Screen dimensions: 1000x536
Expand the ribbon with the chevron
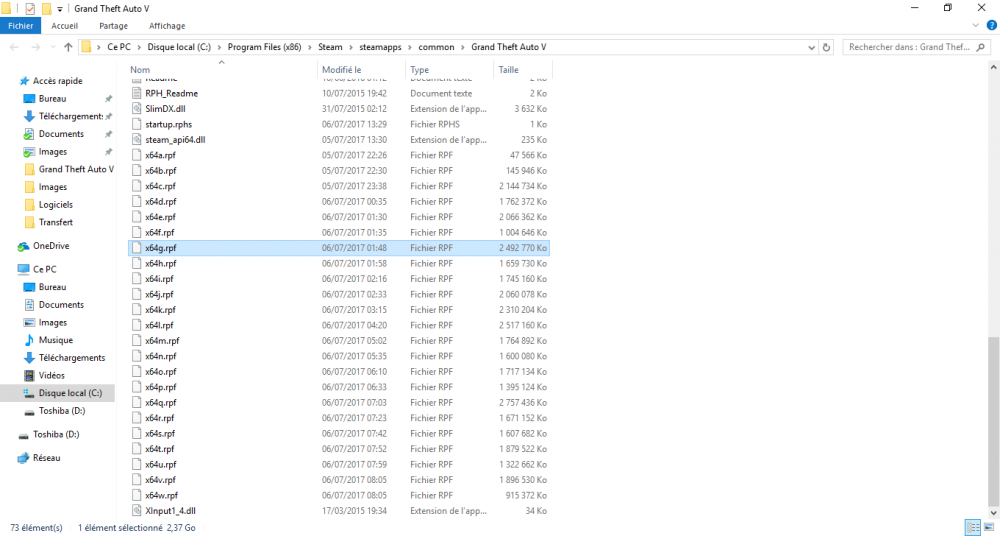tap(975, 26)
